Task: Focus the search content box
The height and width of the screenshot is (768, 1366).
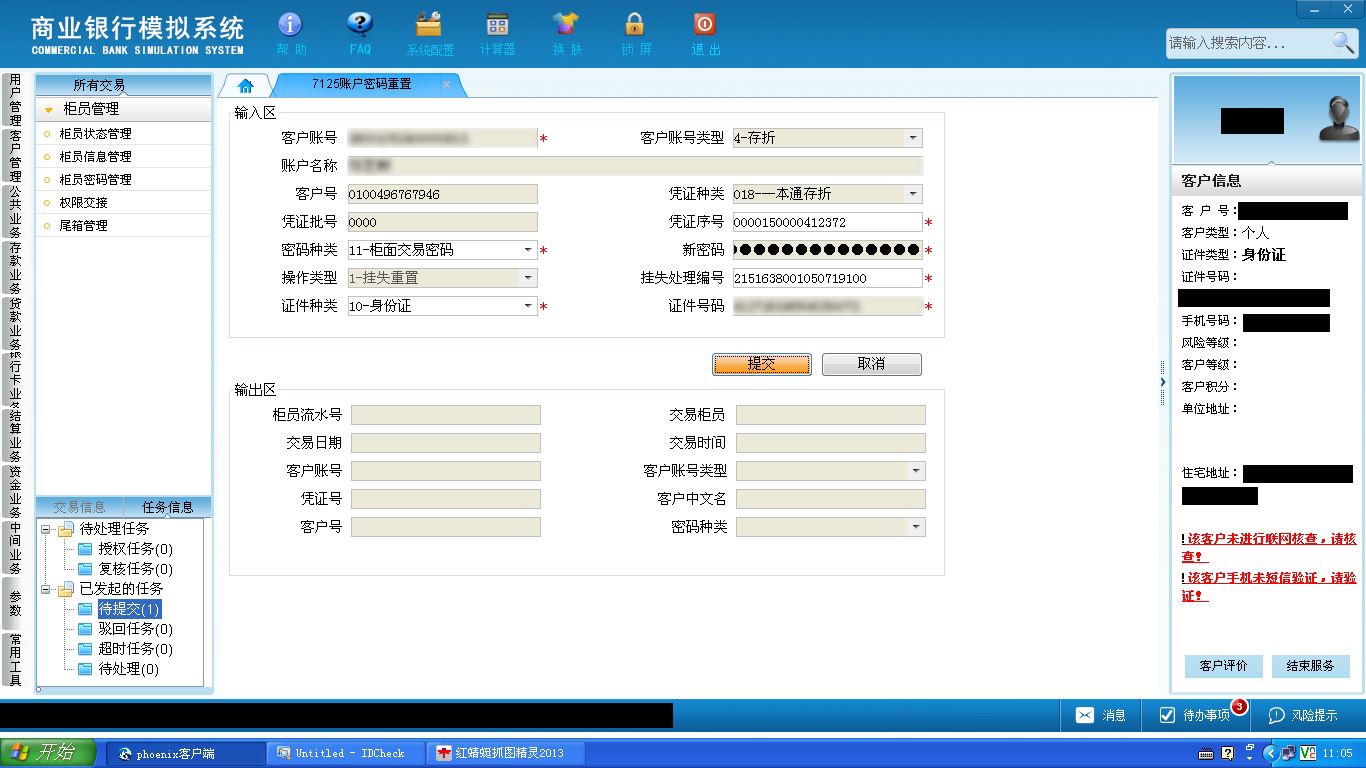Action: coord(1248,43)
